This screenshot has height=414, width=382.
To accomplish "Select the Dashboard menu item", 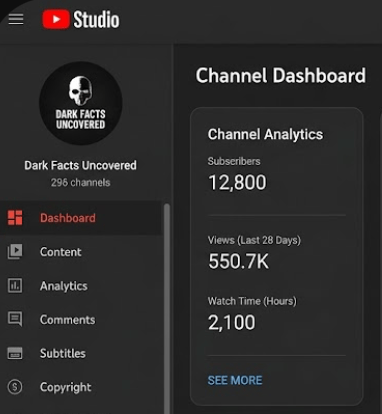I will [80, 218].
